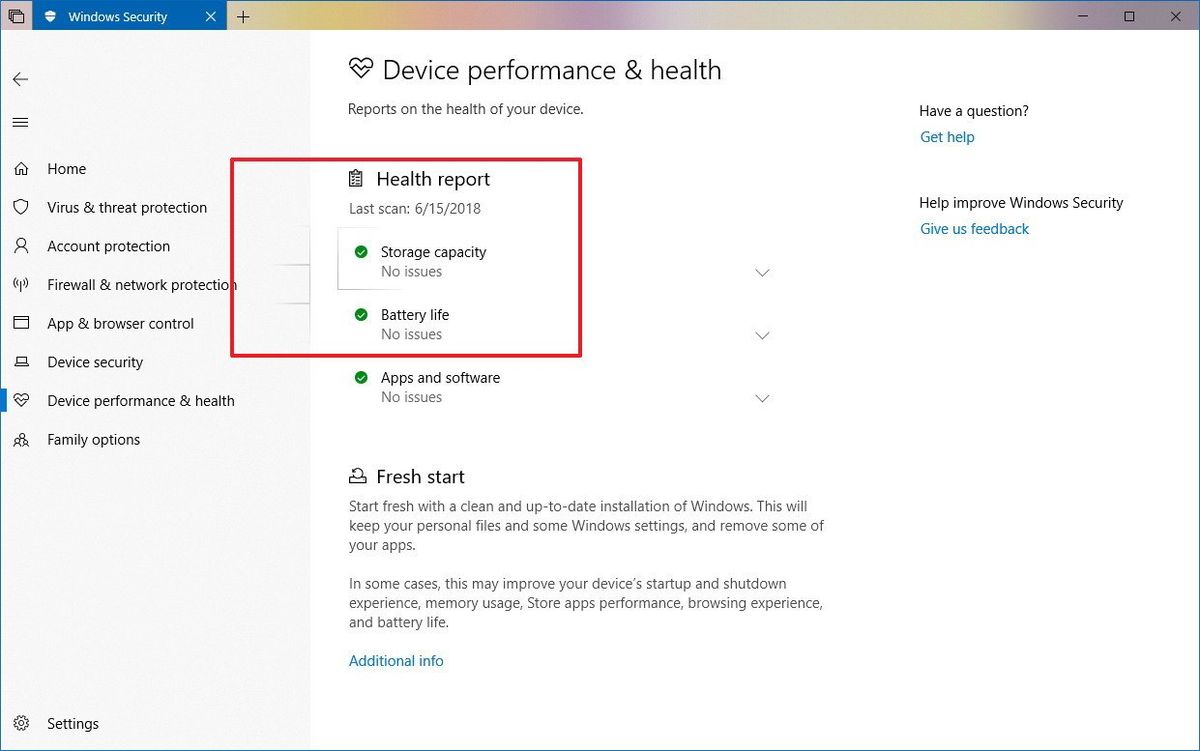Click the back arrow navigation button
Screen dimensions: 1200x751
(x=20, y=79)
